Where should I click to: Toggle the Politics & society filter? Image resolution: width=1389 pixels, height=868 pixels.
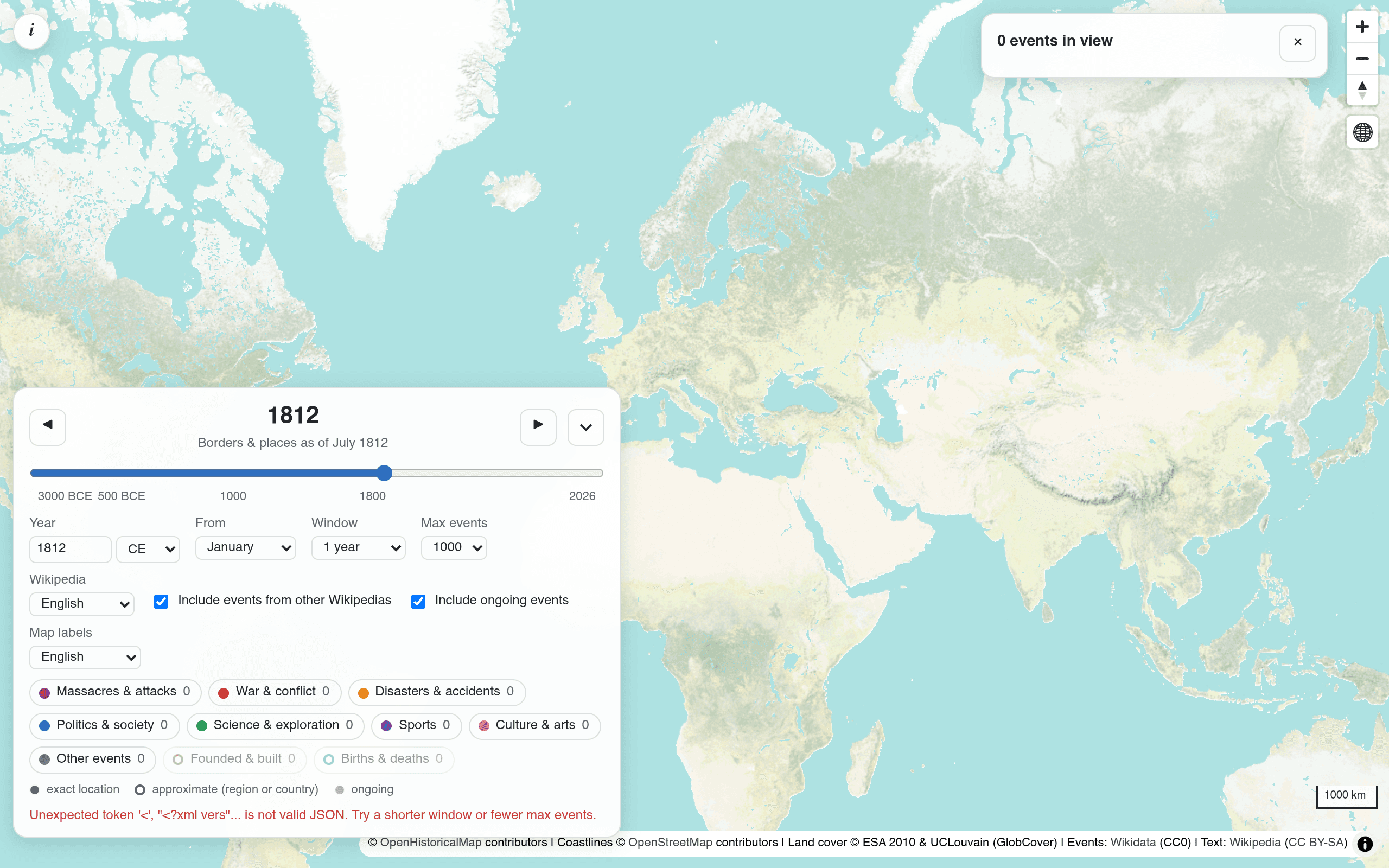[105, 726]
